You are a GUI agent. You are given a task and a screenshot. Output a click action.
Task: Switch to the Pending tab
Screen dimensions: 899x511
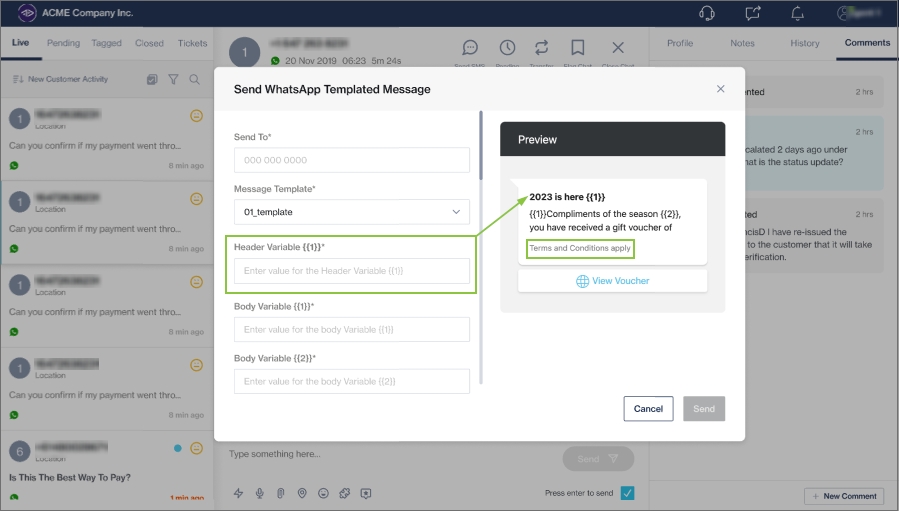click(x=63, y=43)
